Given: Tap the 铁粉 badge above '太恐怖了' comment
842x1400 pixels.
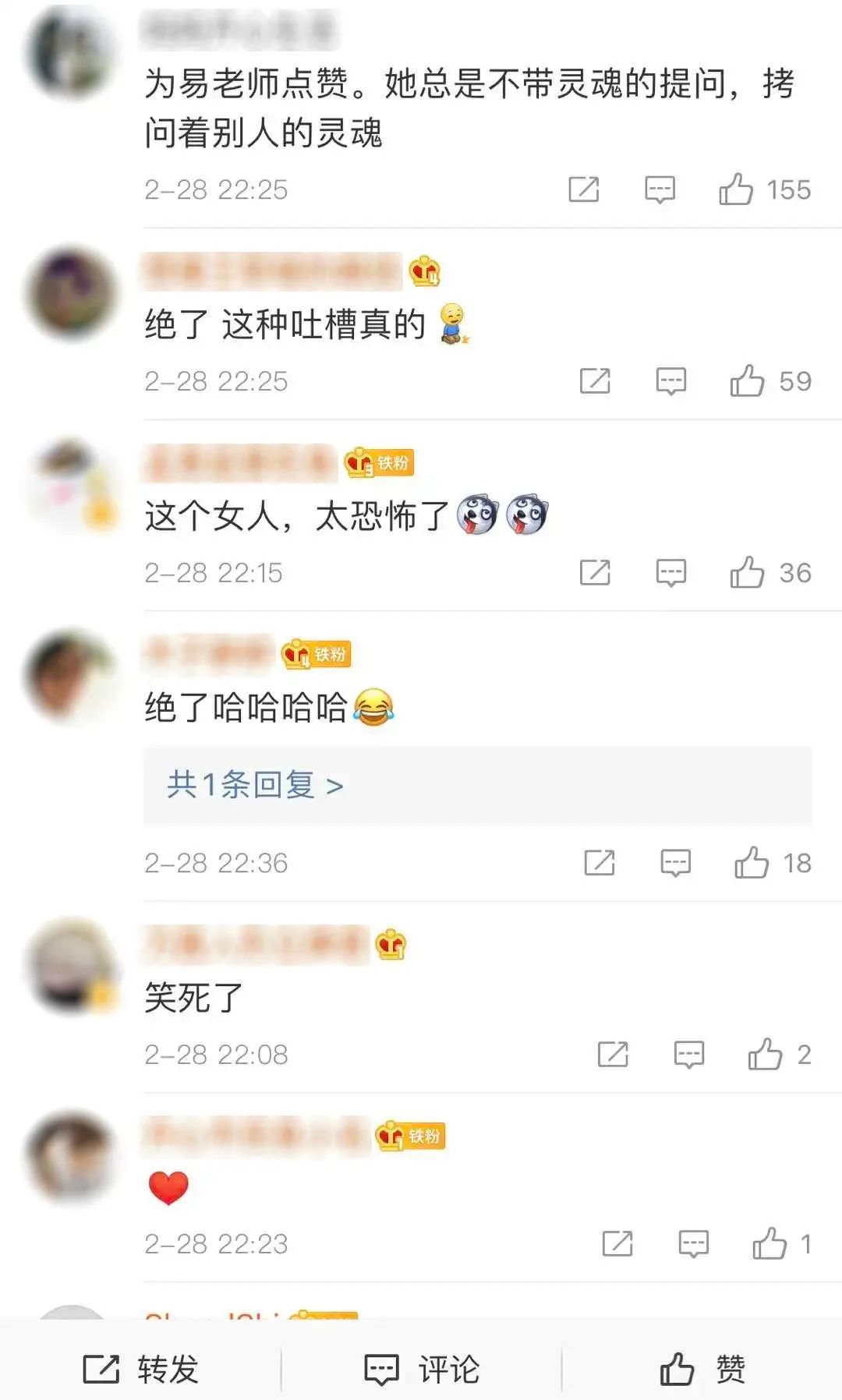Looking at the screenshot, I should point(380,463).
